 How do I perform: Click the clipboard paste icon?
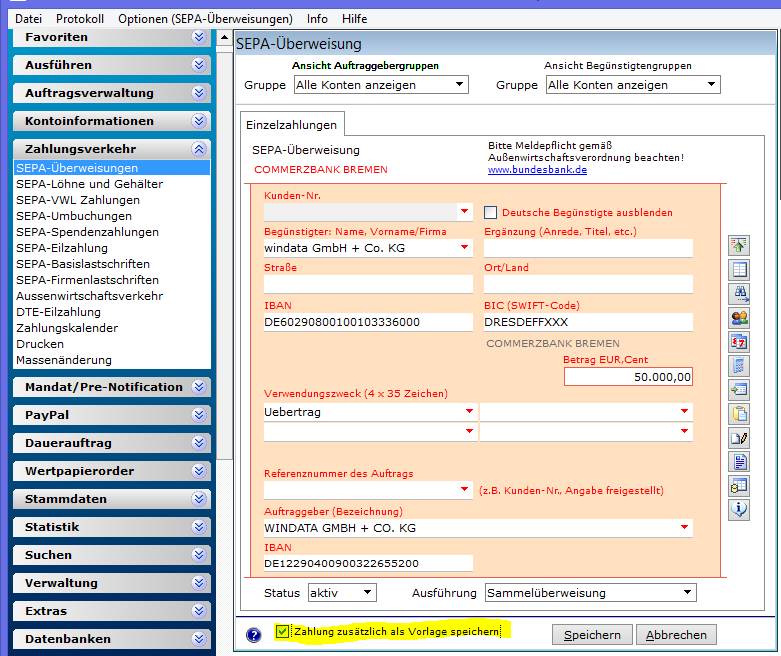pos(739,413)
